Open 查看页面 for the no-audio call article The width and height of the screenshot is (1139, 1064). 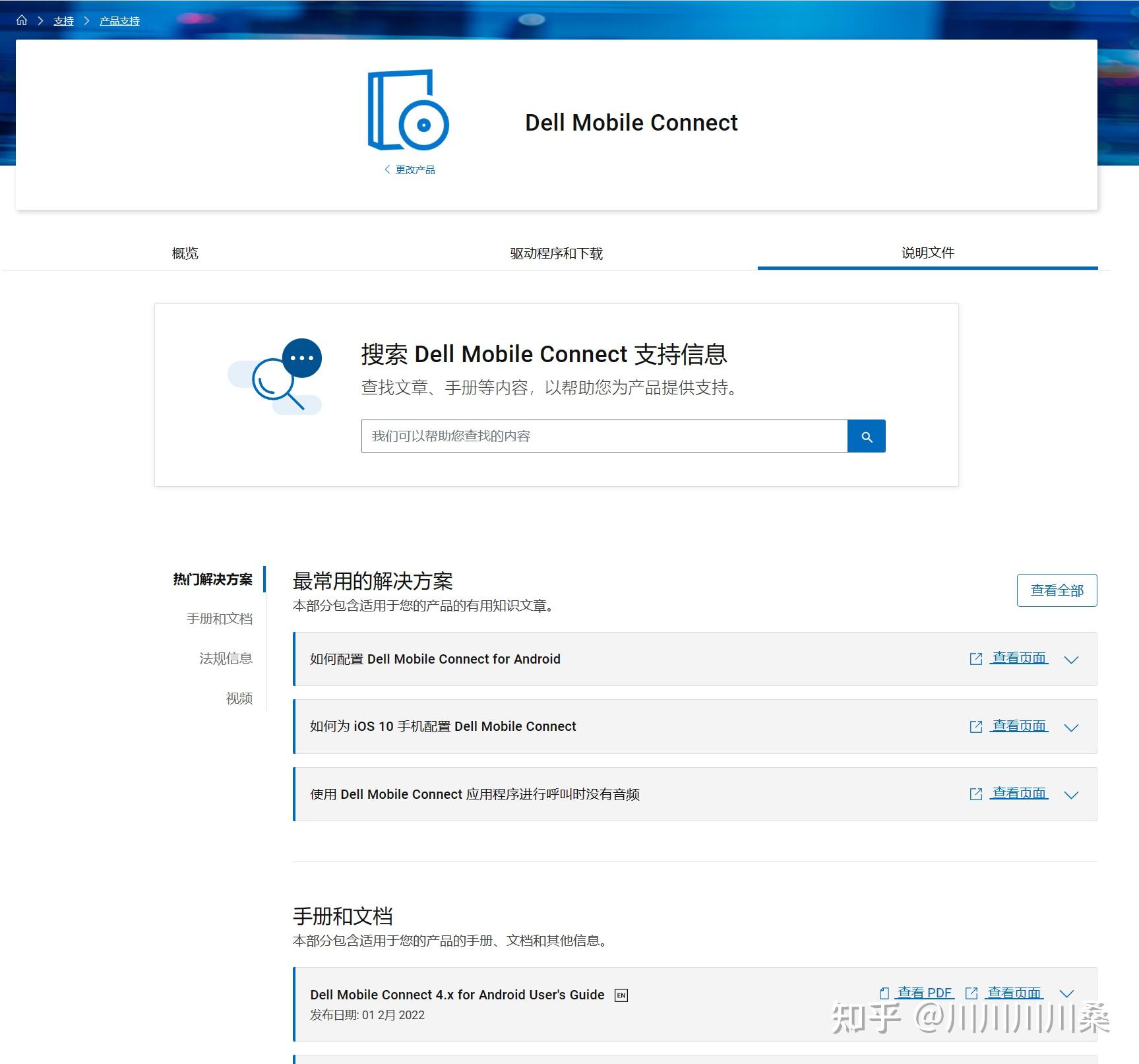click(1019, 793)
